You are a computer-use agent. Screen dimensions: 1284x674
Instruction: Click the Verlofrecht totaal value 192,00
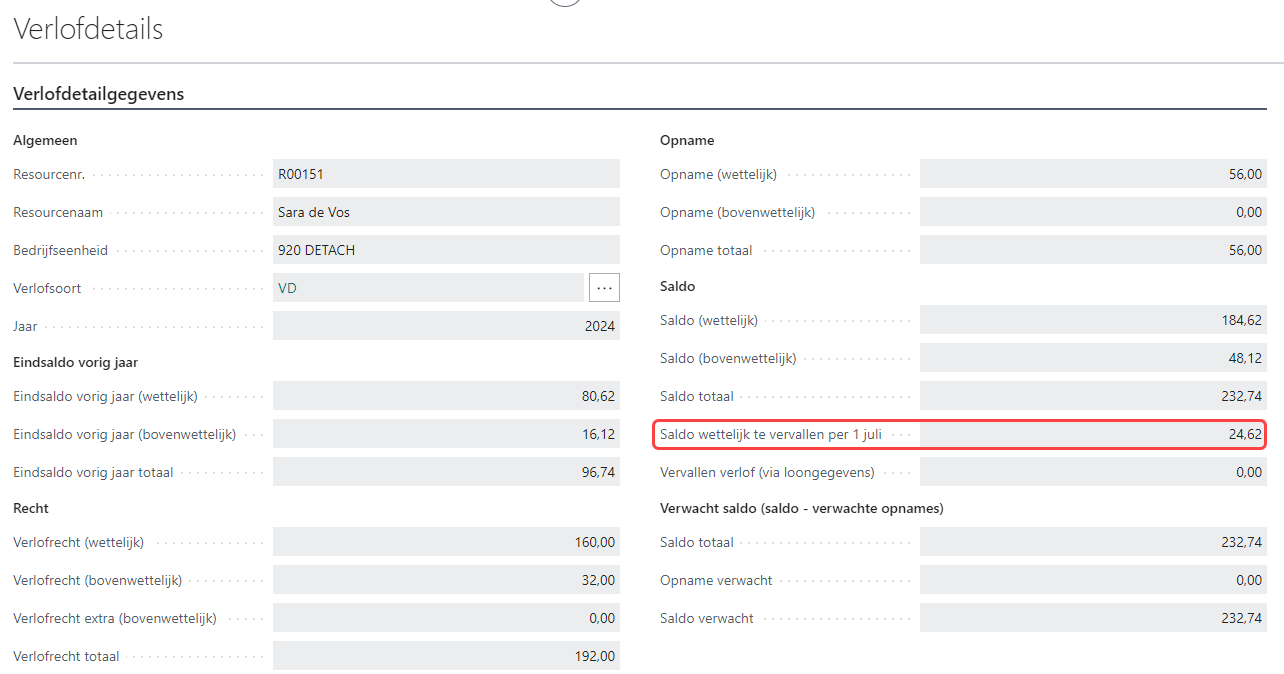coord(445,656)
